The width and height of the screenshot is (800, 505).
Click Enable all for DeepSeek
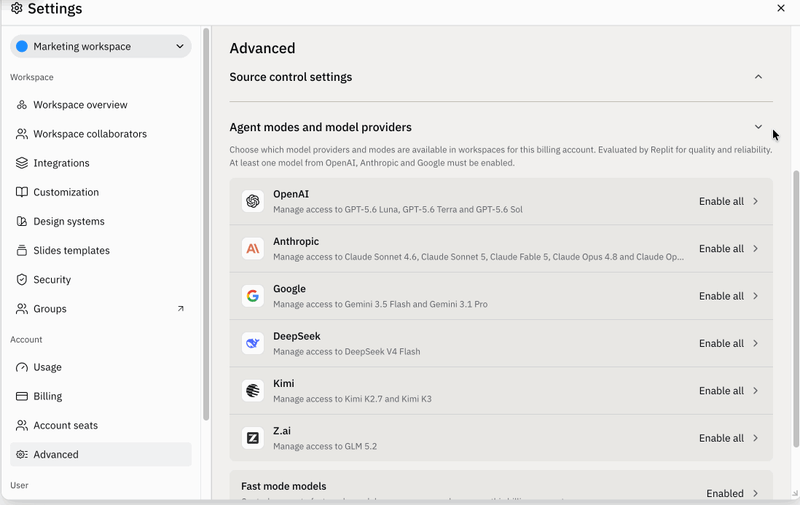coord(721,343)
